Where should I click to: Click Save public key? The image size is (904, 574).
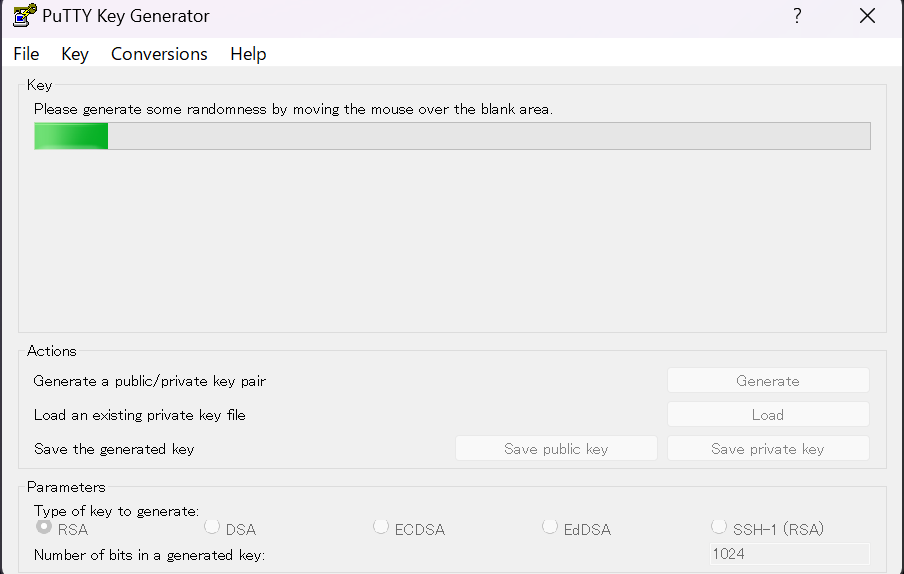coord(556,449)
